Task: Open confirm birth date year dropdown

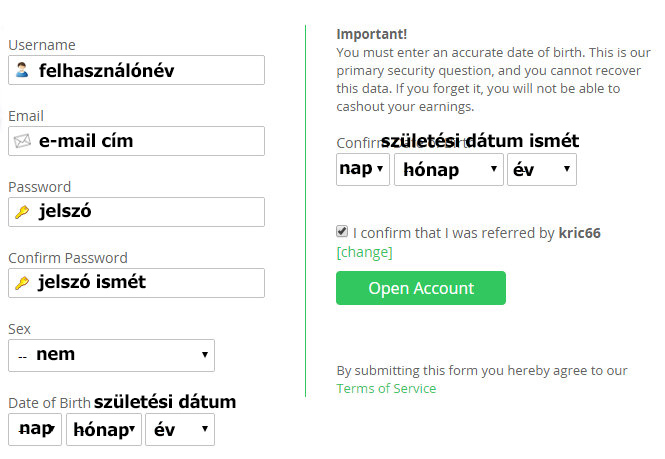Action: 542,169
